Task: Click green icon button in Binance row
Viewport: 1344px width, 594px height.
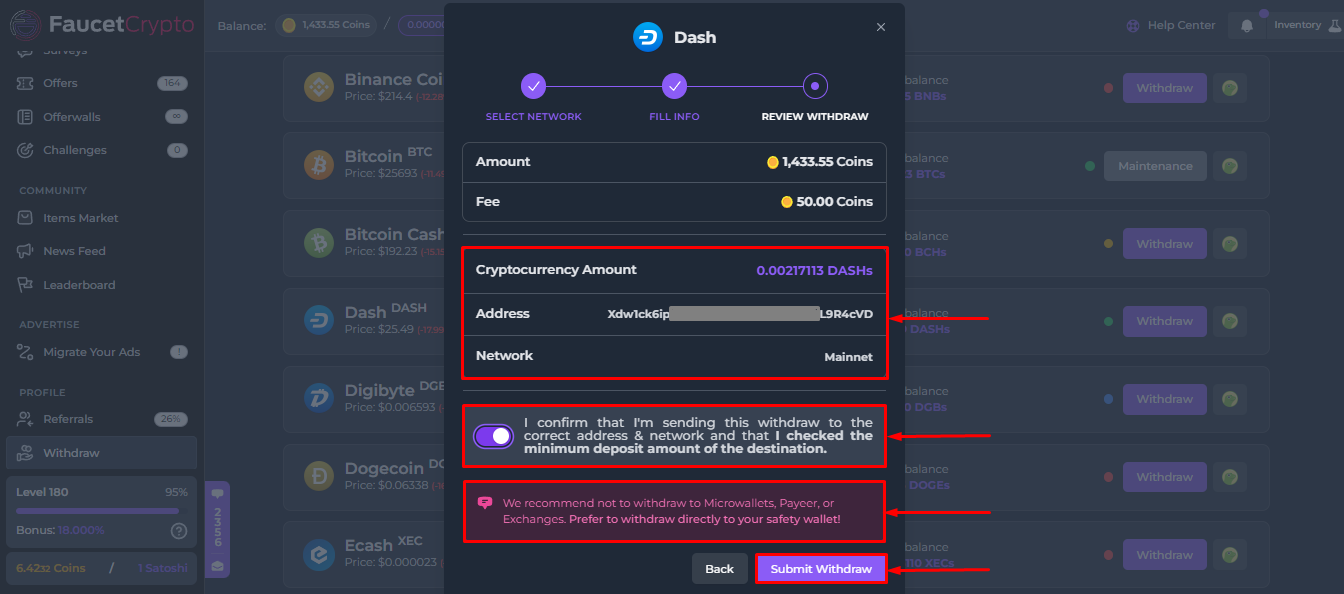Action: tap(1230, 88)
